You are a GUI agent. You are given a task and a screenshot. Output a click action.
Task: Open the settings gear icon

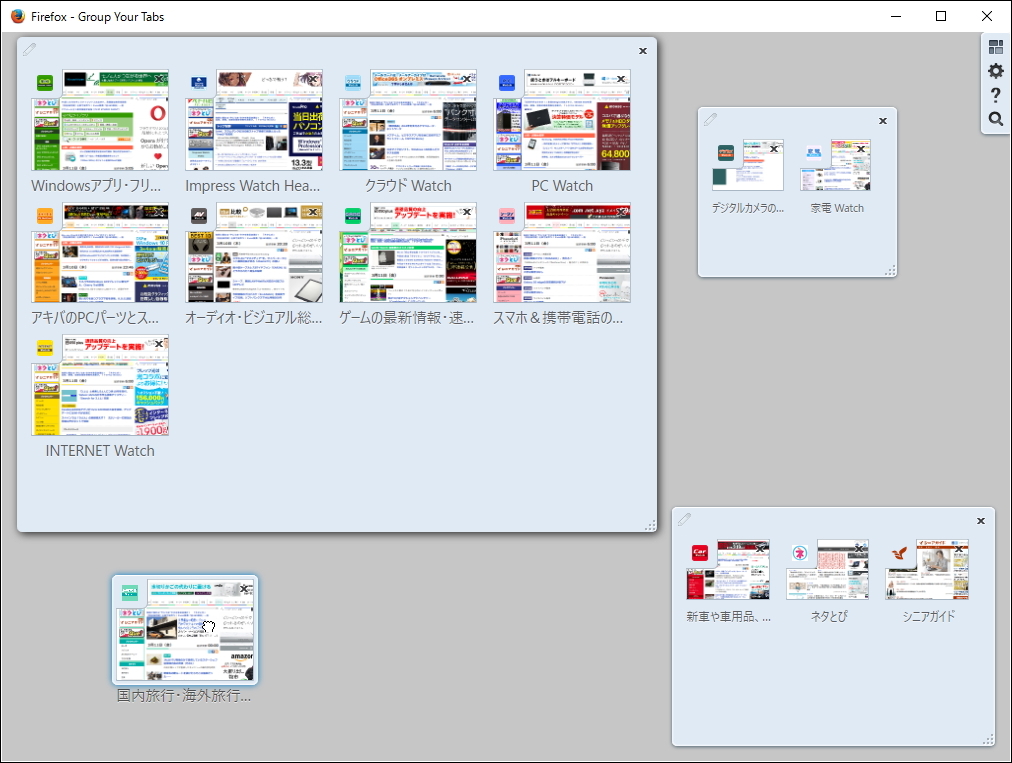996,71
